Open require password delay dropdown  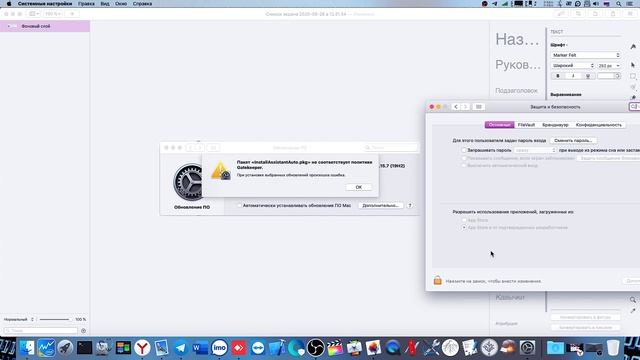click(x=535, y=150)
